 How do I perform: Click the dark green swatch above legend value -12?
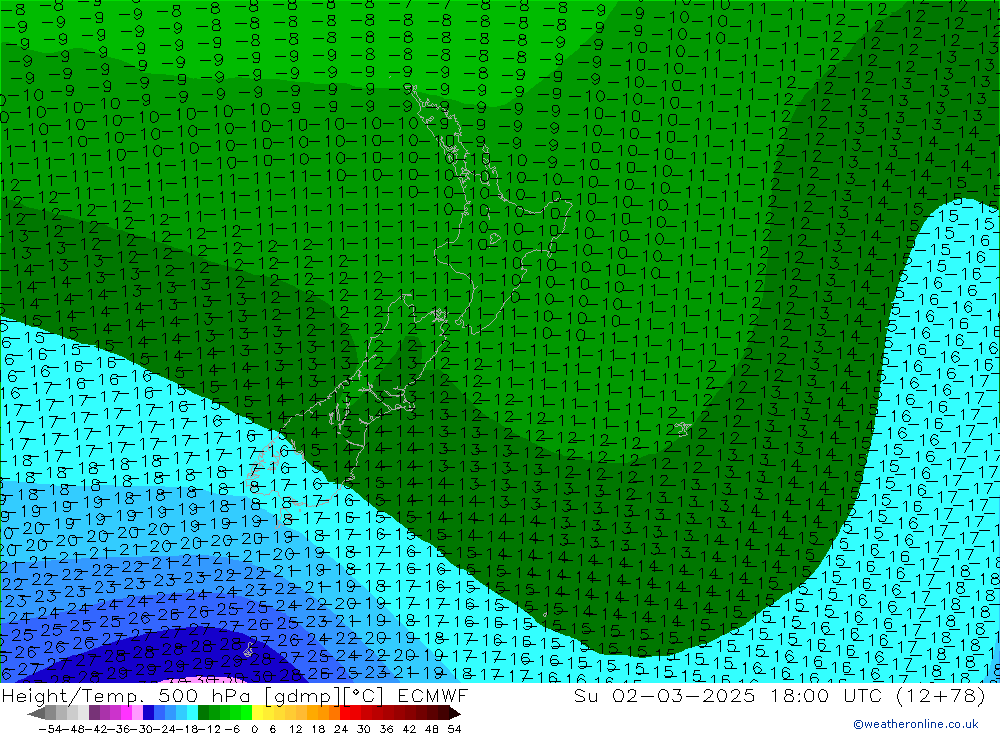(203, 713)
